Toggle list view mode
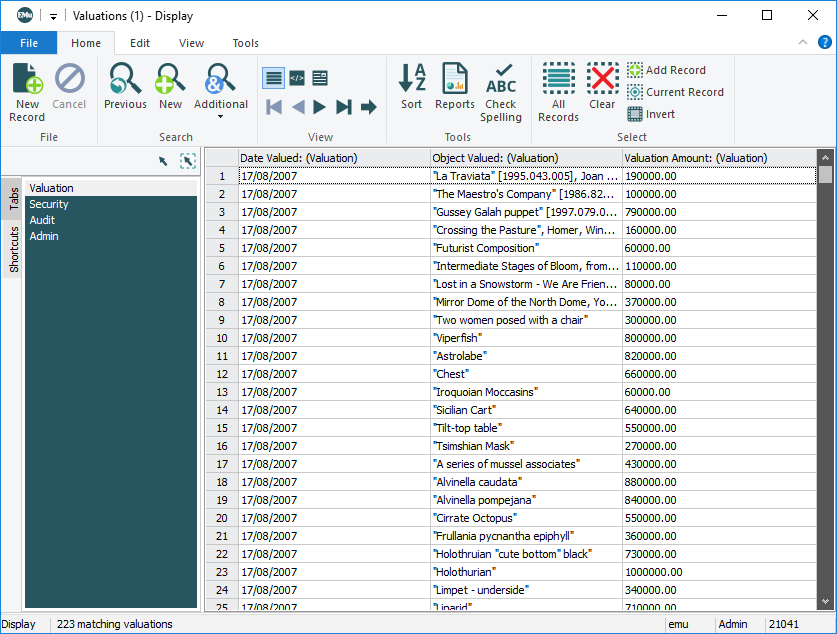Viewport: 837px width, 634px height. 273,78
